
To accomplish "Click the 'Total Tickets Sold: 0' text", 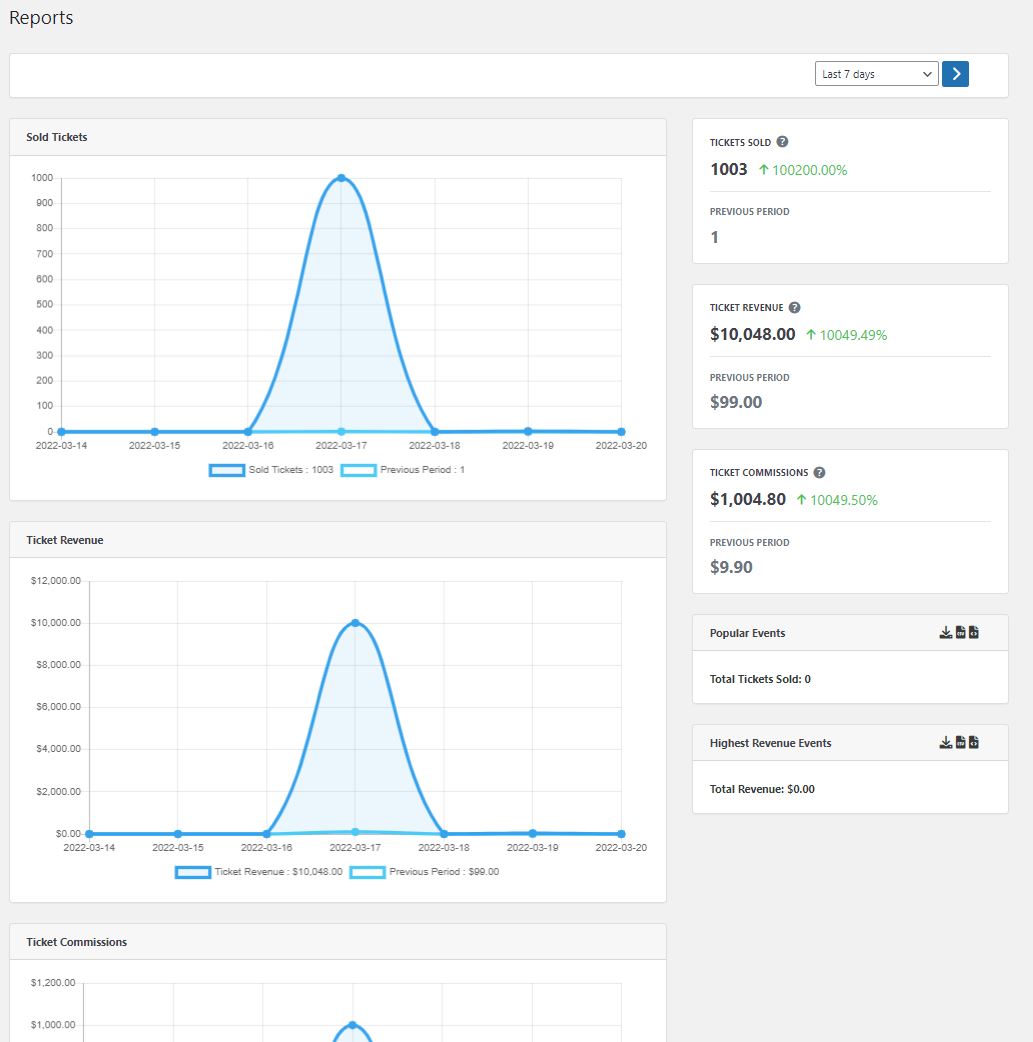I will [760, 679].
